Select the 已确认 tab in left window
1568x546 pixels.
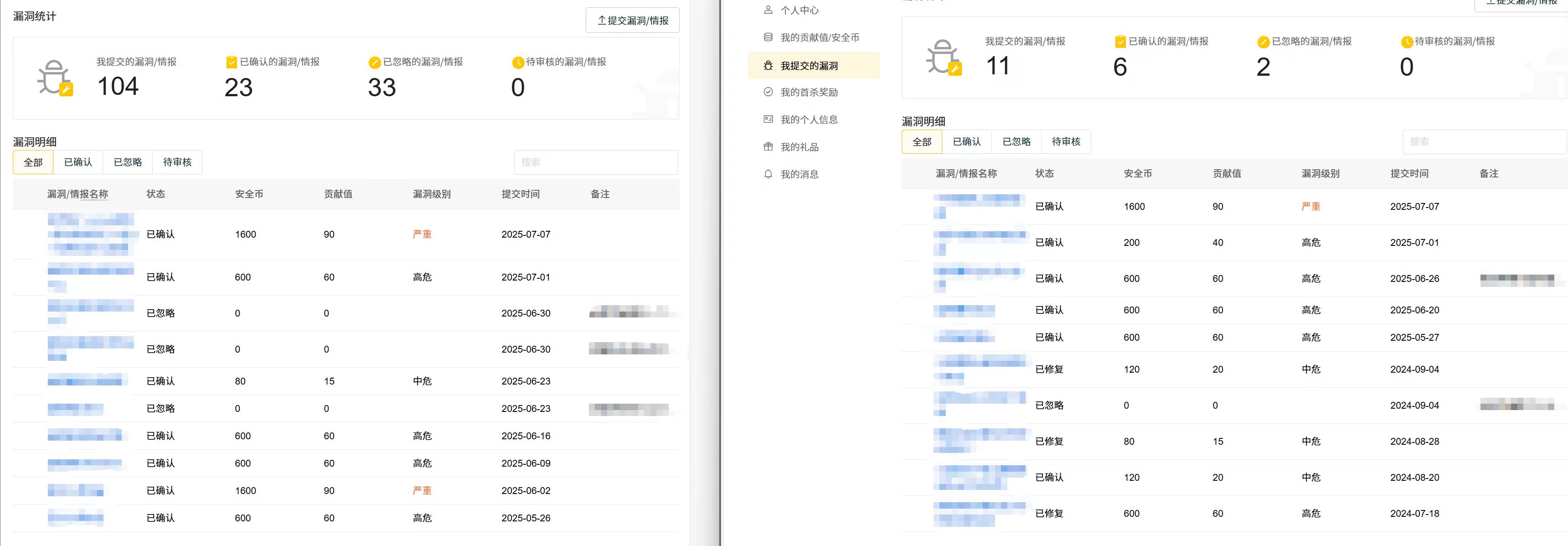point(78,162)
